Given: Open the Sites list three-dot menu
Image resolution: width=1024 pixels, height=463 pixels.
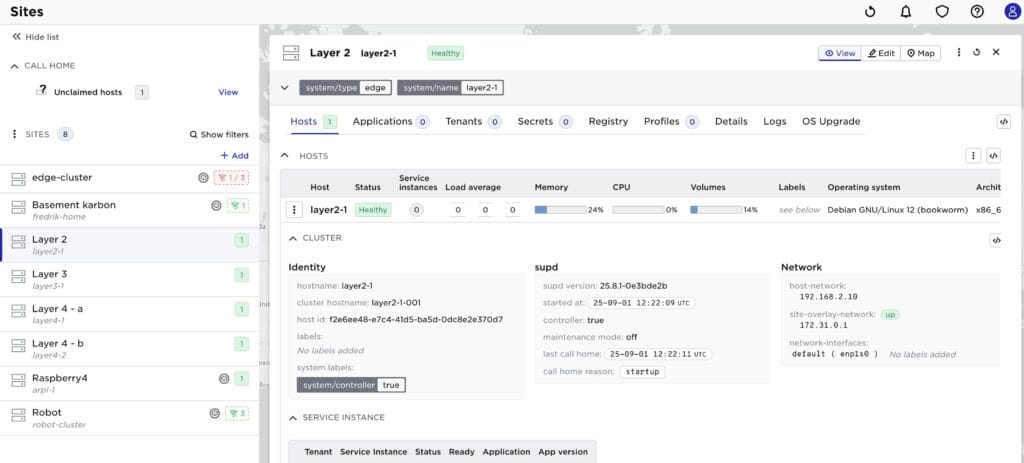Looking at the screenshot, I should tap(14, 134).
